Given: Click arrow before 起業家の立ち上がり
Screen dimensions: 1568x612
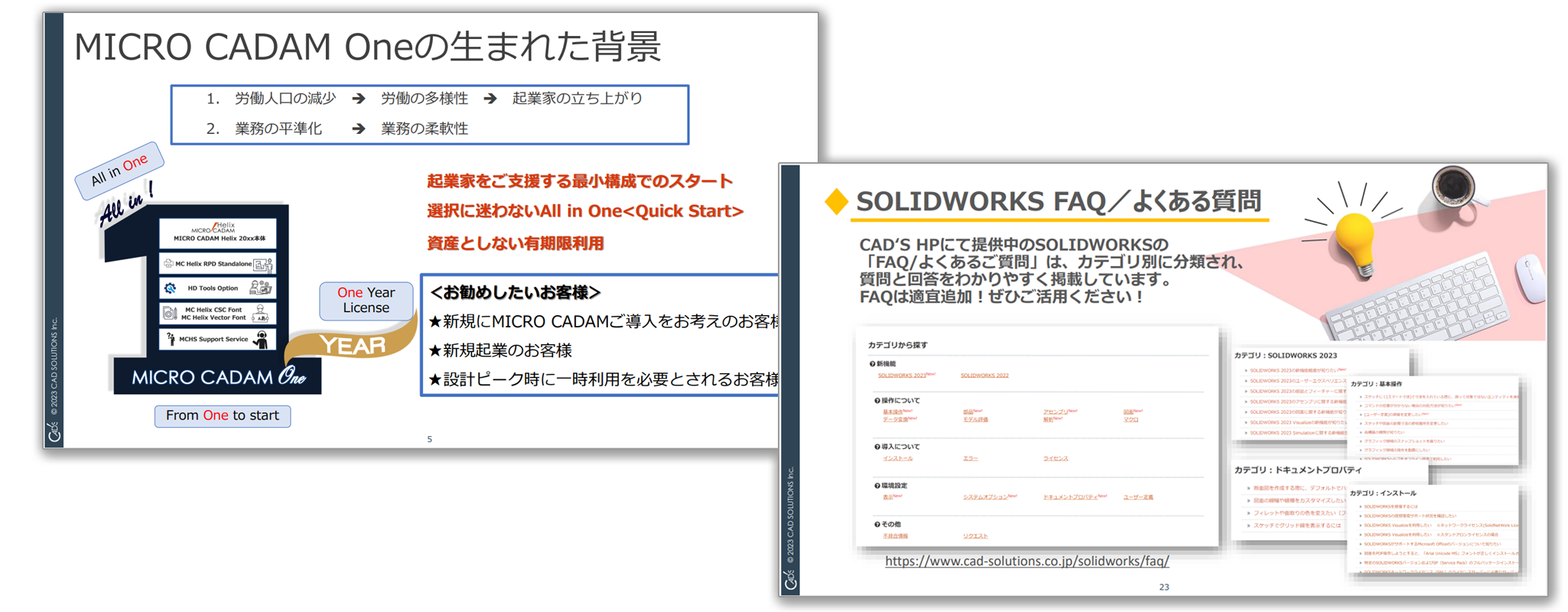Looking at the screenshot, I should (490, 99).
